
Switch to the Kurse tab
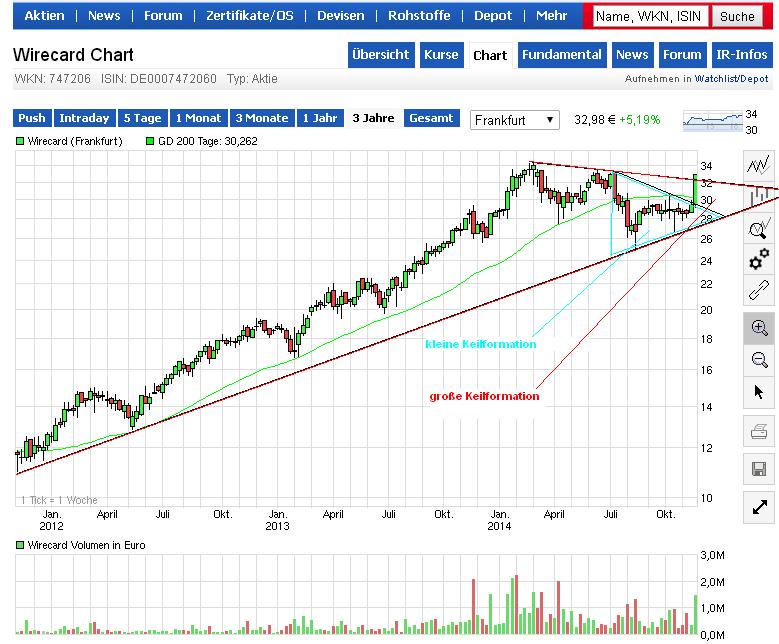tap(441, 55)
